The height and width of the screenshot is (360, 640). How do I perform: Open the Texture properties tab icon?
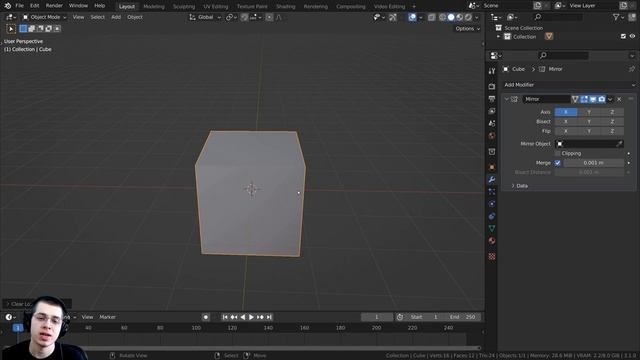click(x=492, y=256)
